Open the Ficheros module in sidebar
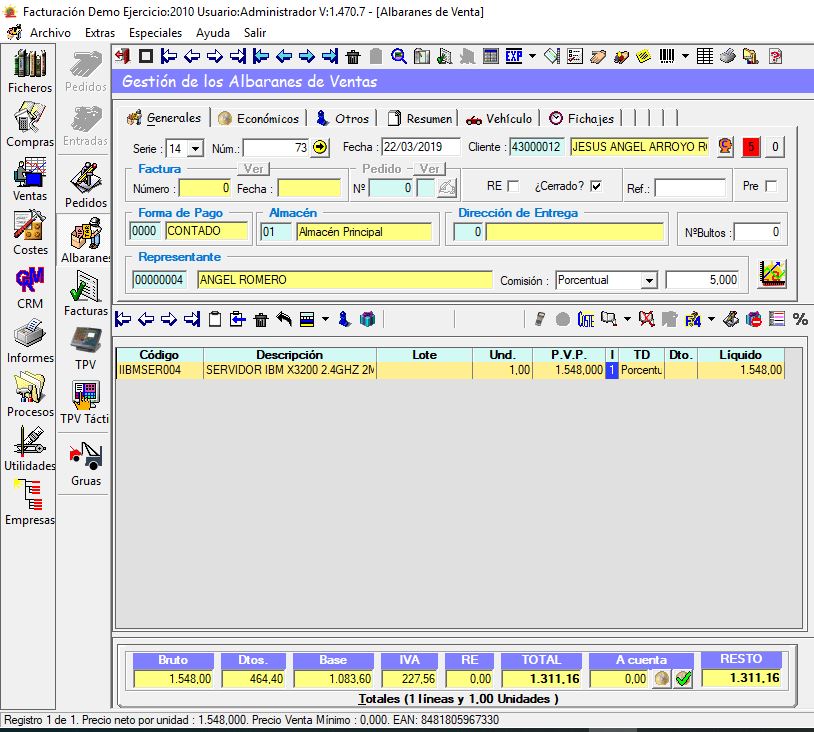The width and height of the screenshot is (814, 732). [x=30, y=71]
